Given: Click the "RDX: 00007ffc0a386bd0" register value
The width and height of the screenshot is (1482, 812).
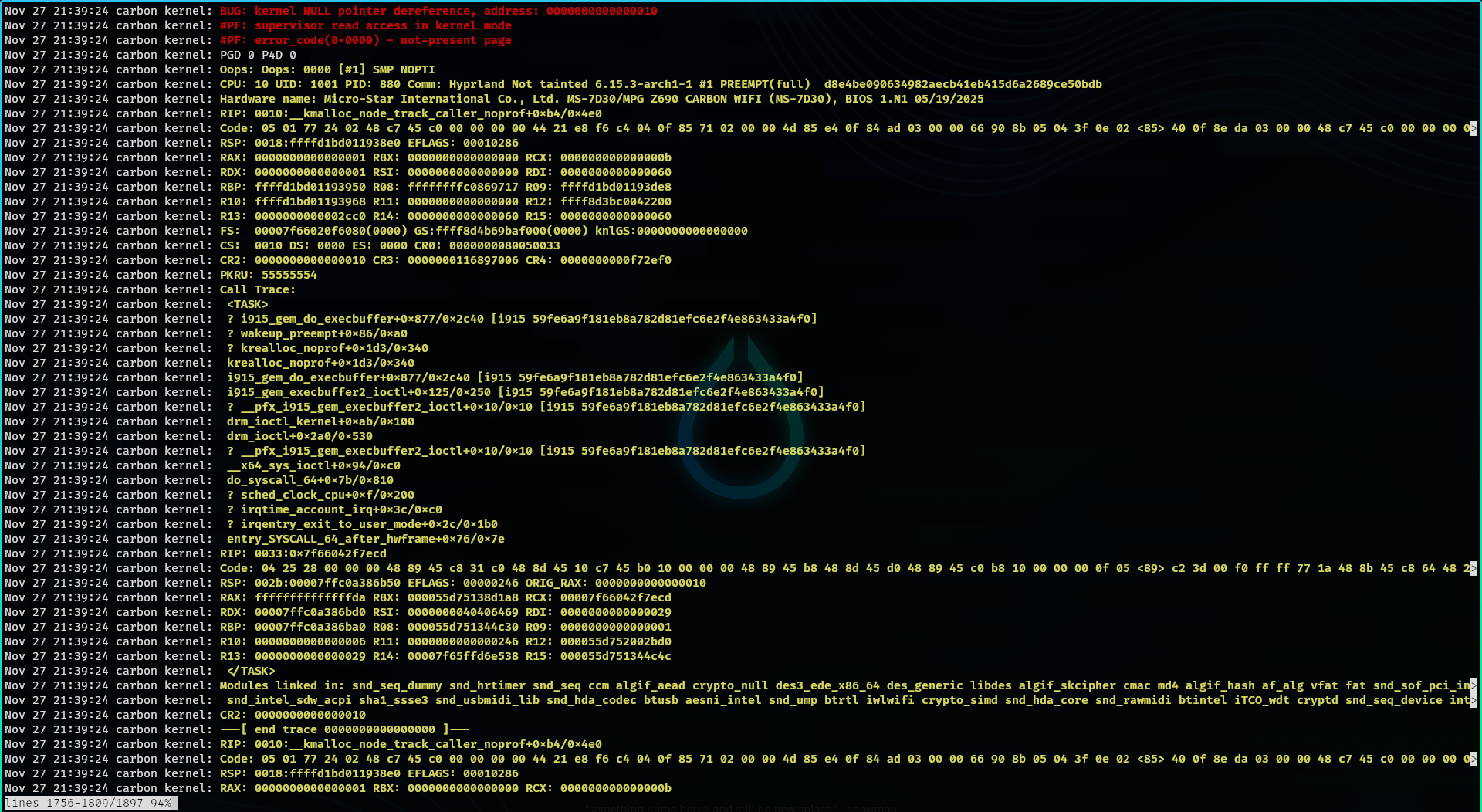Looking at the screenshot, I should point(293,613).
